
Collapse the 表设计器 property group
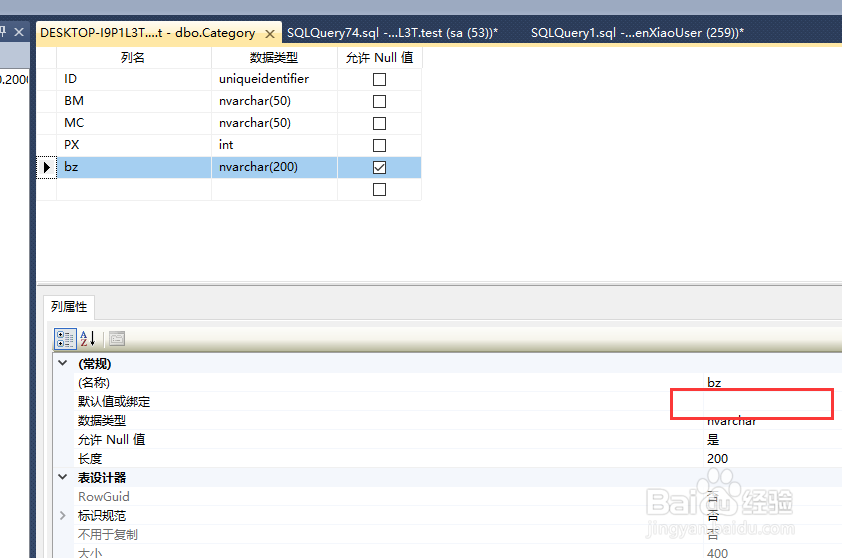click(x=63, y=477)
